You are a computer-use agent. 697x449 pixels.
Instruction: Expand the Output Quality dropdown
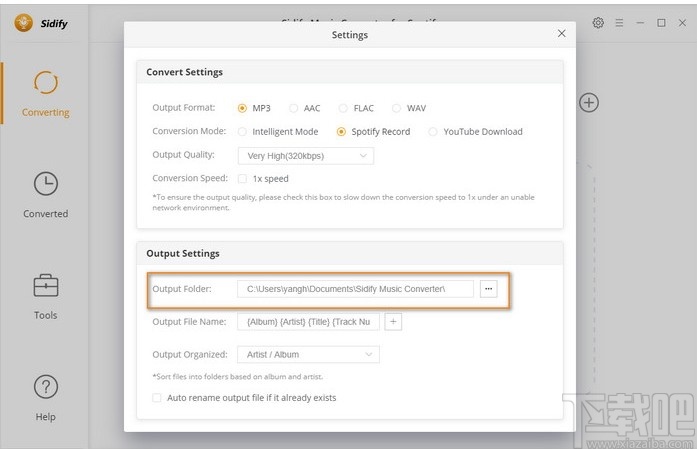pos(305,156)
